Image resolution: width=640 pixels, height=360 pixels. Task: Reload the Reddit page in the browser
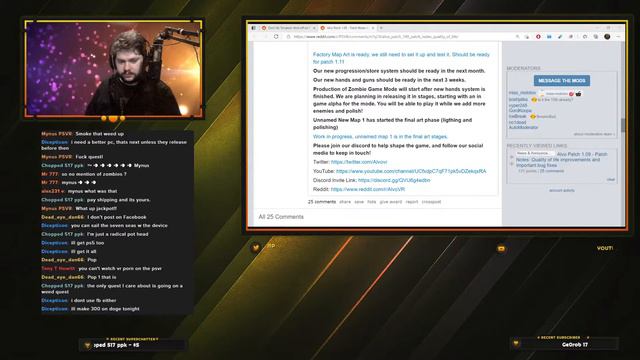[x=276, y=37]
